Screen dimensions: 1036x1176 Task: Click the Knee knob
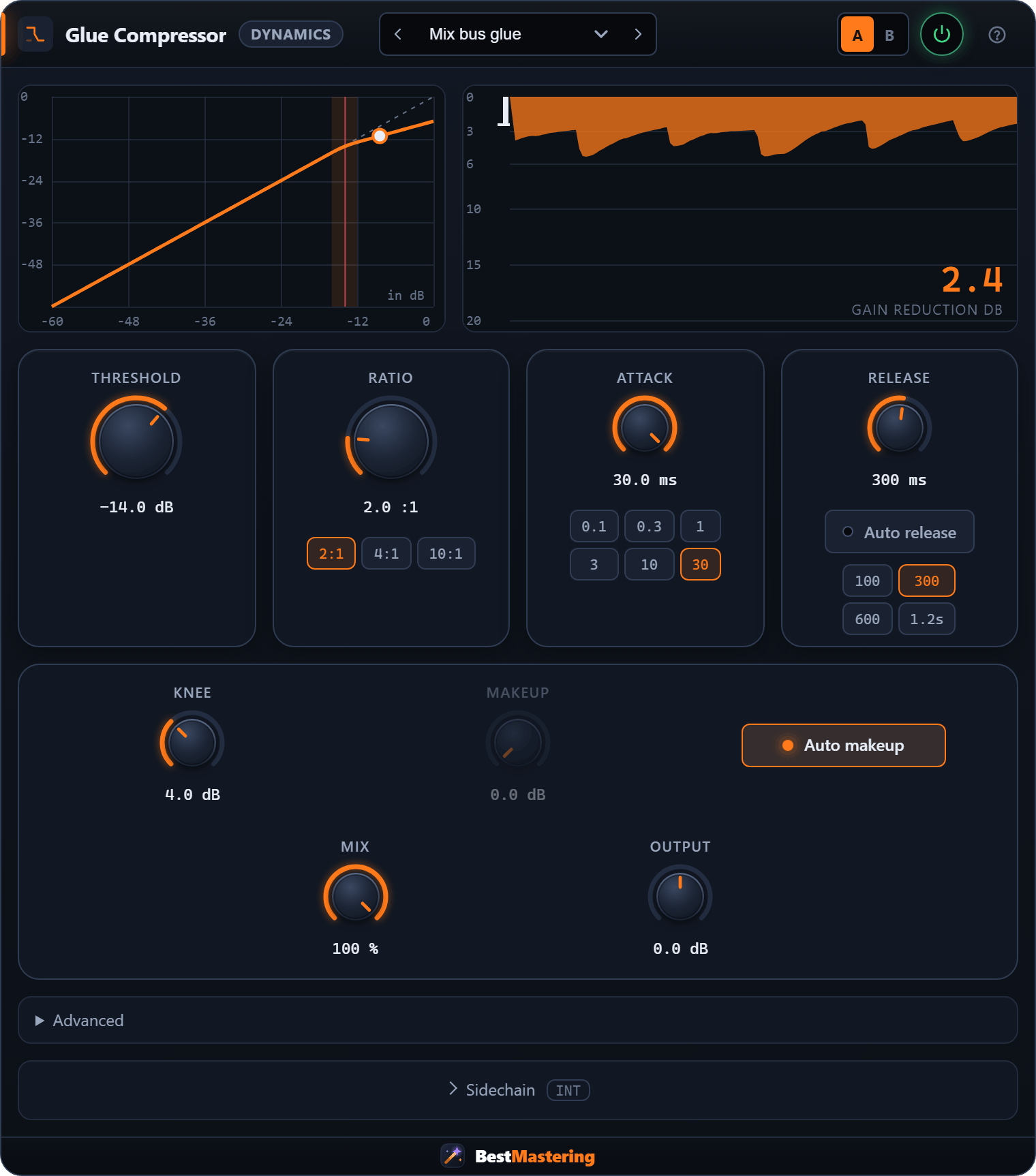(x=192, y=743)
